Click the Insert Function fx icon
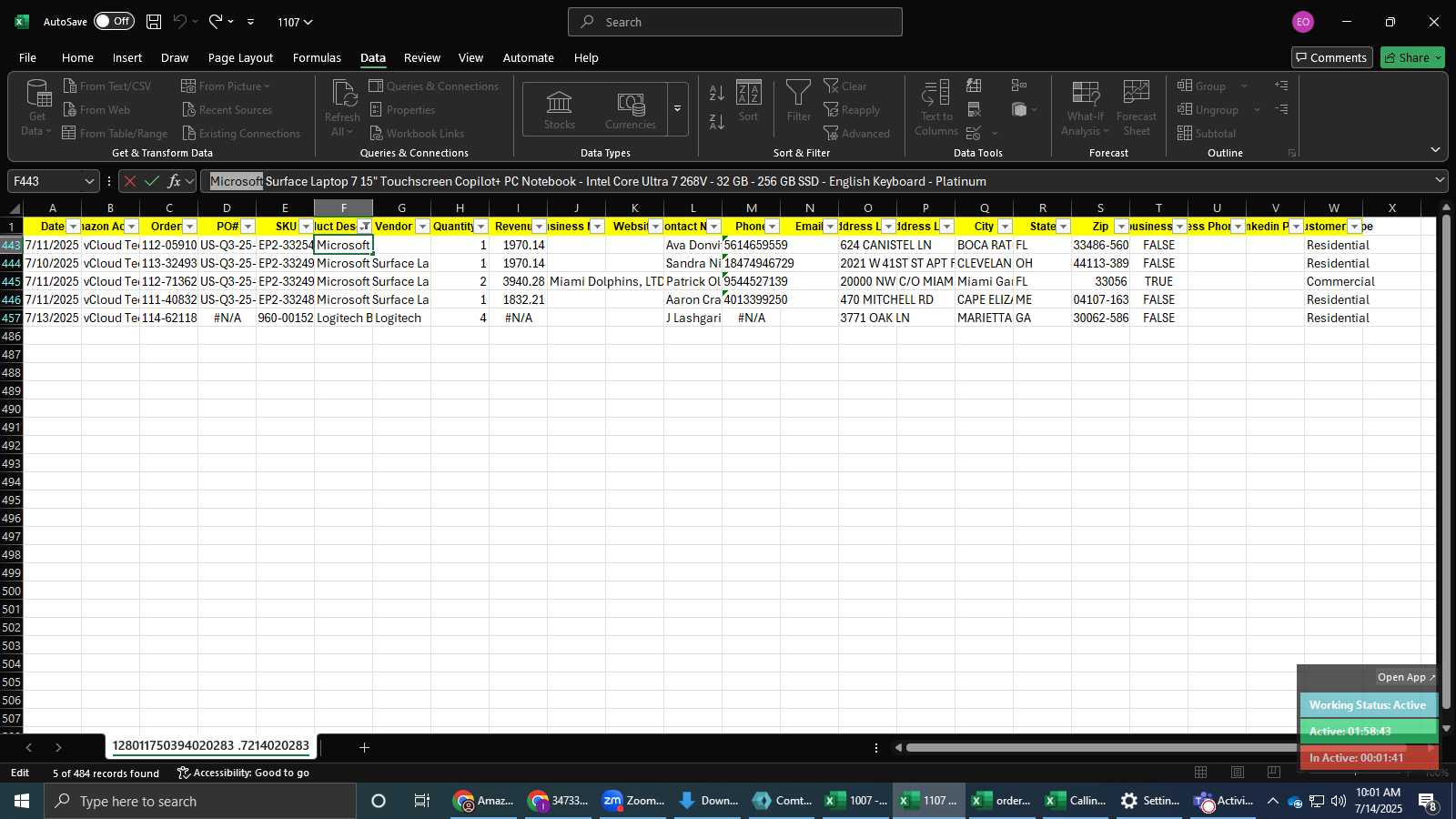Viewport: 1456px width, 819px height. tap(174, 181)
